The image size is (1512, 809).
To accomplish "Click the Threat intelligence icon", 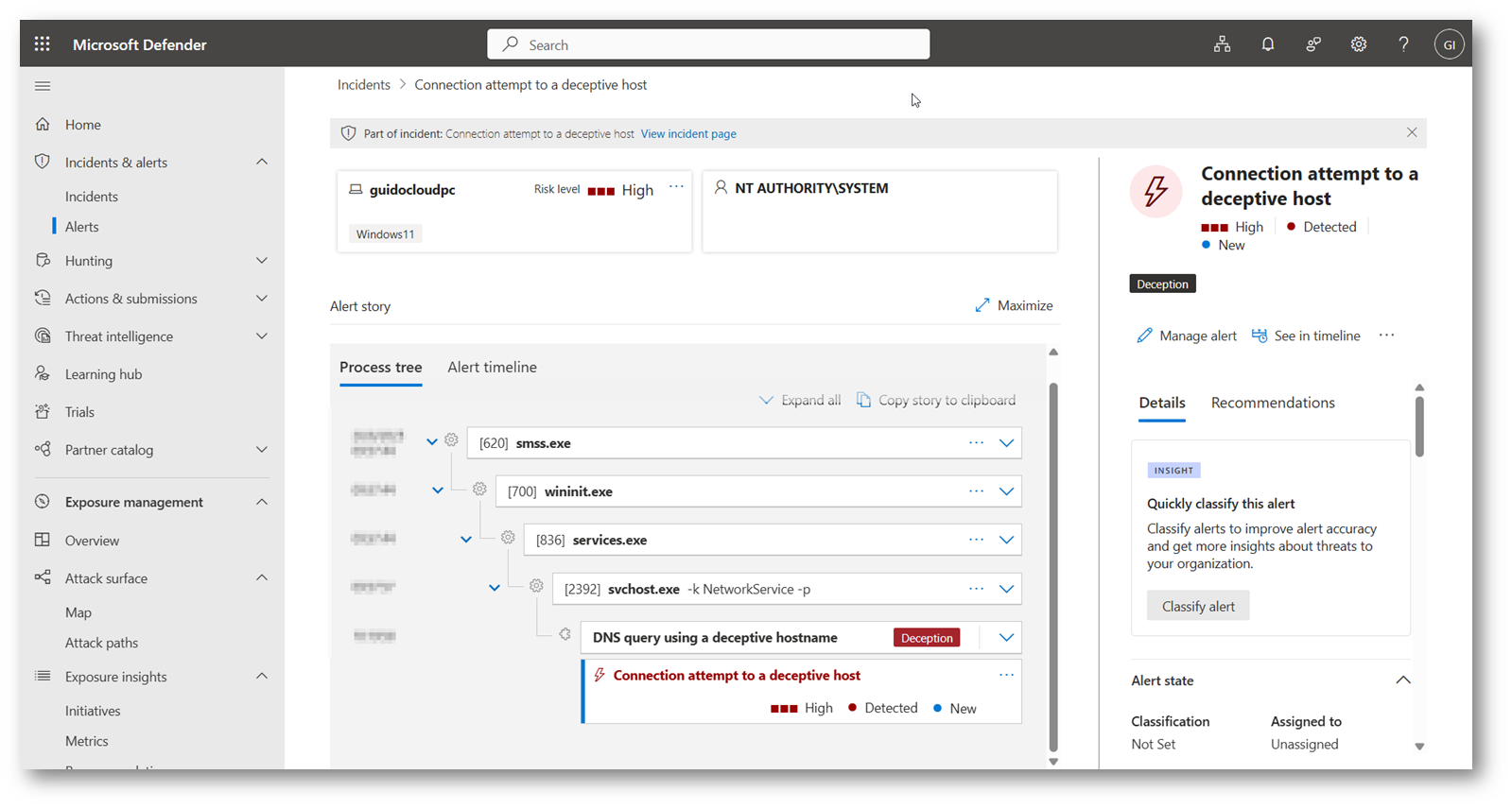I will (x=43, y=336).
